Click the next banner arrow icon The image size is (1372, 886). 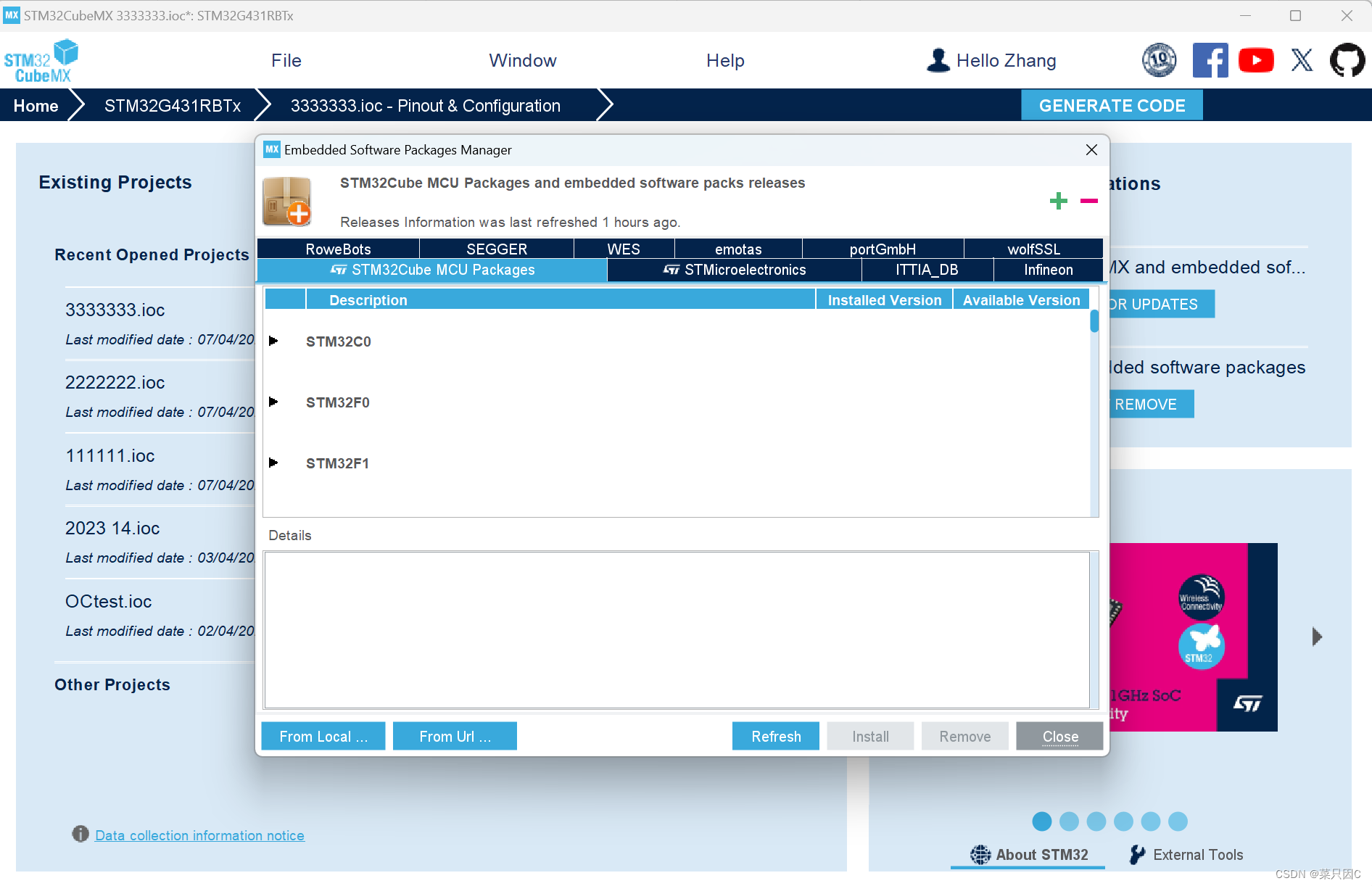pyautogui.click(x=1318, y=637)
